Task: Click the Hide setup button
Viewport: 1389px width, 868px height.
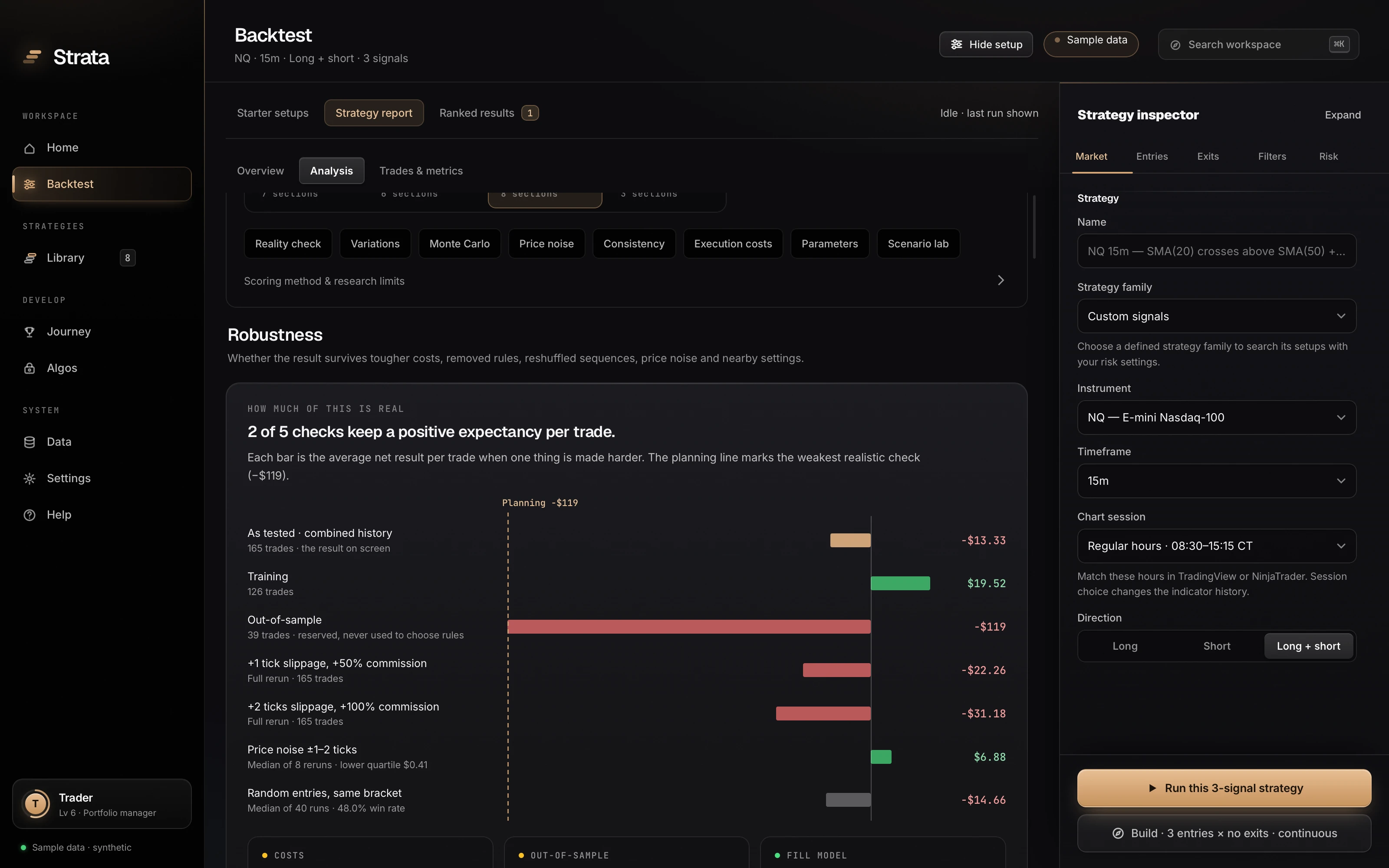Action: tap(986, 44)
